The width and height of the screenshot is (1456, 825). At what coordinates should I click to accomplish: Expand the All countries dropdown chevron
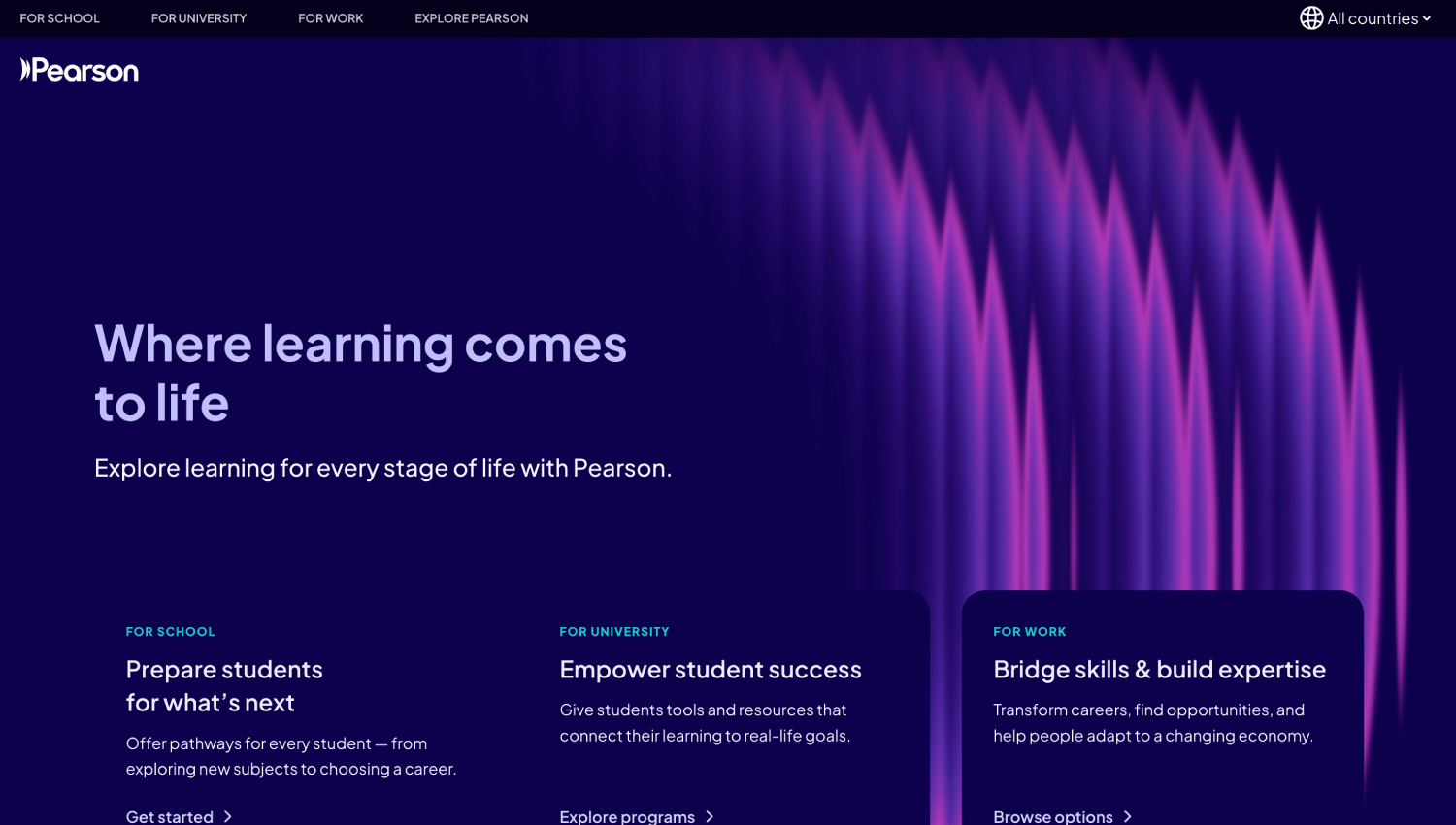pyautogui.click(x=1427, y=18)
